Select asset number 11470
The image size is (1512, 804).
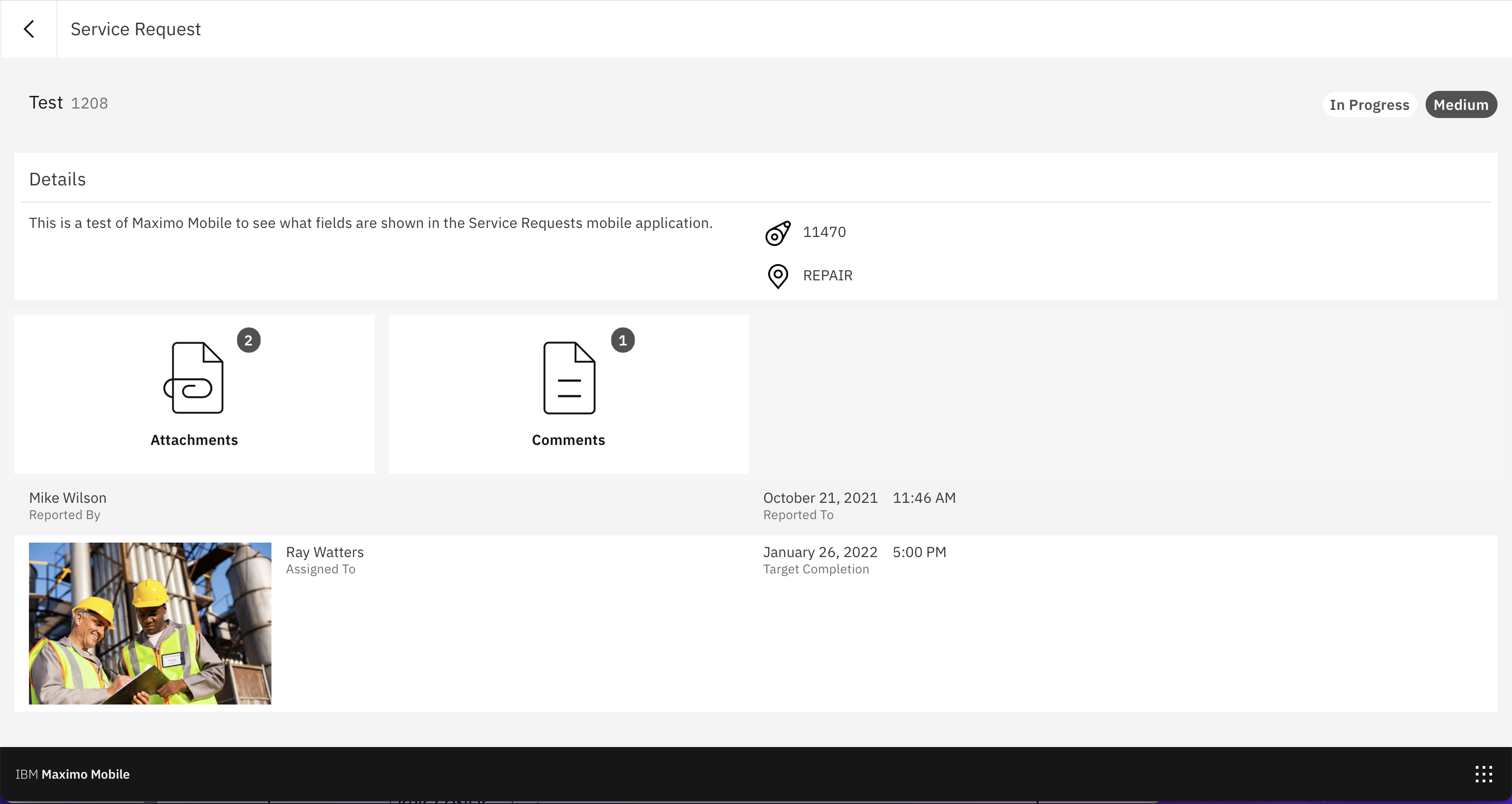point(824,232)
